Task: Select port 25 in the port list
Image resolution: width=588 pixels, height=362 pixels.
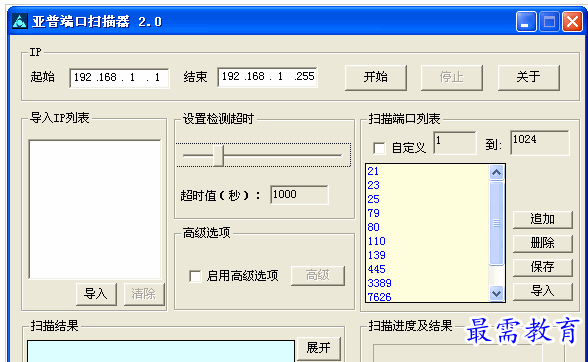Action: 427,199
